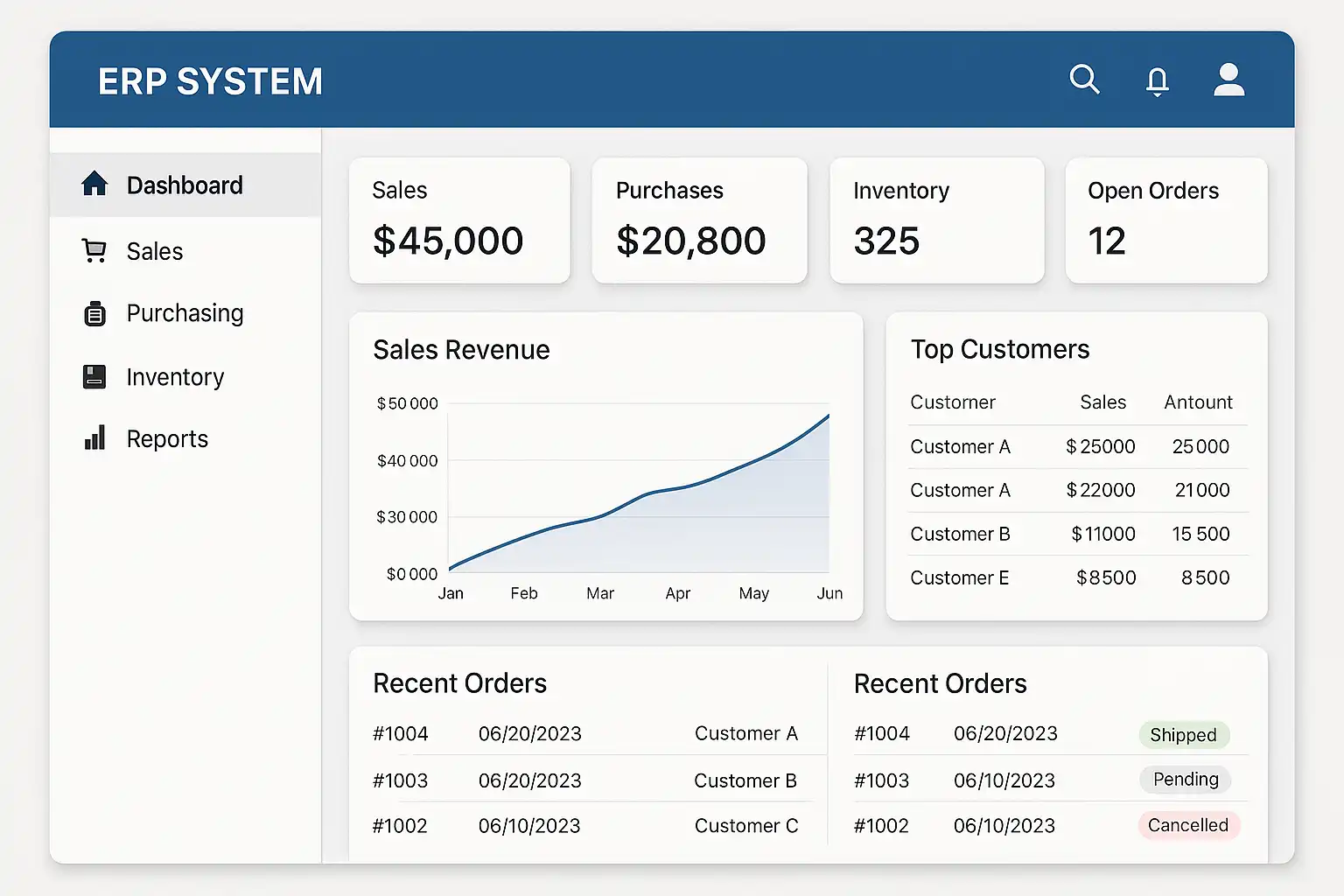Select order #1004 for Customer A
1344x896 pixels.
(584, 733)
